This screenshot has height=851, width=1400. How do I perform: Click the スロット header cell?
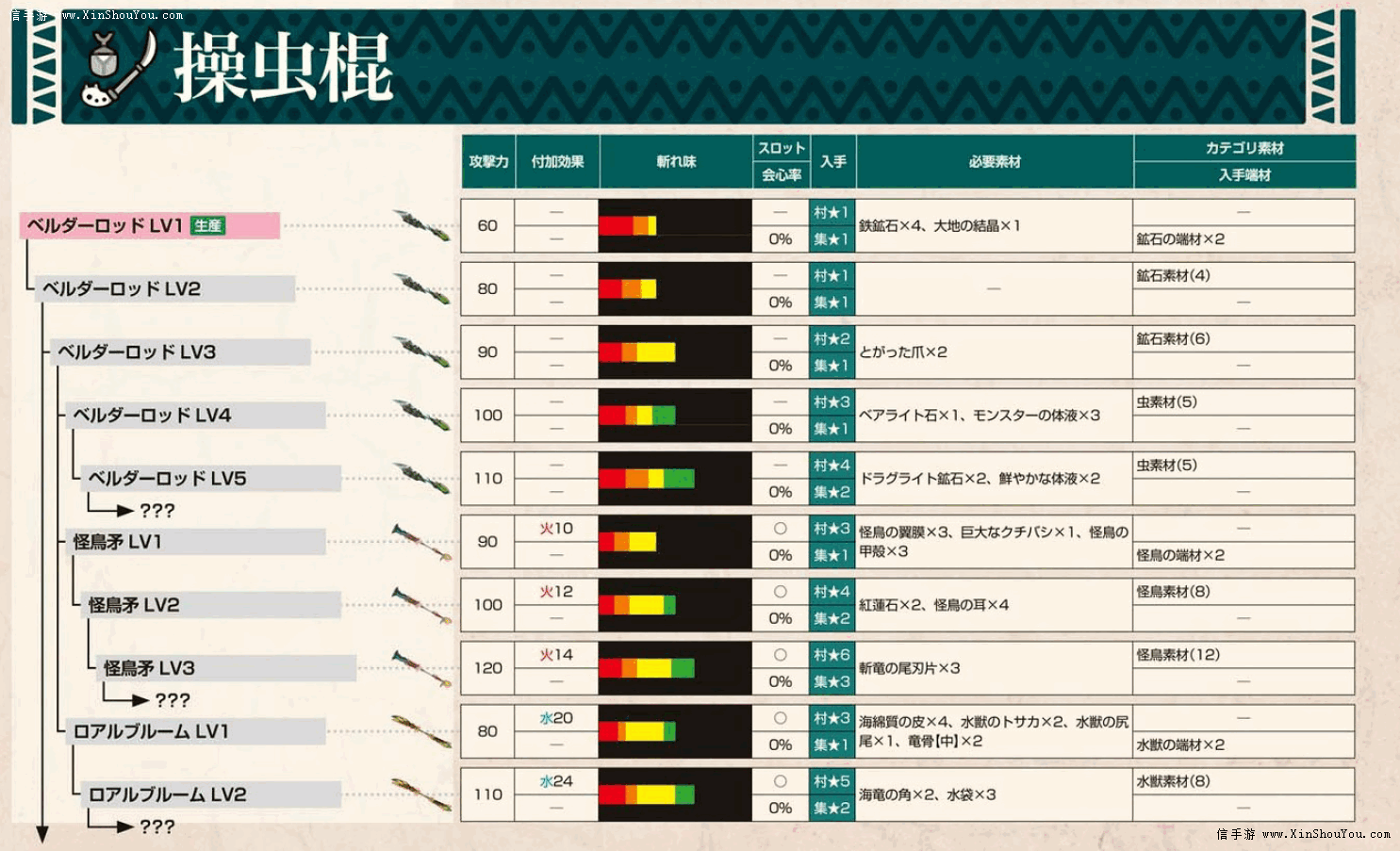tap(781, 148)
